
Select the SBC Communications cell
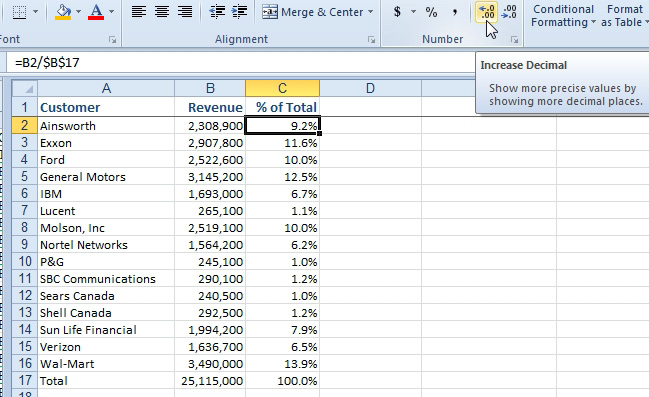click(106, 279)
